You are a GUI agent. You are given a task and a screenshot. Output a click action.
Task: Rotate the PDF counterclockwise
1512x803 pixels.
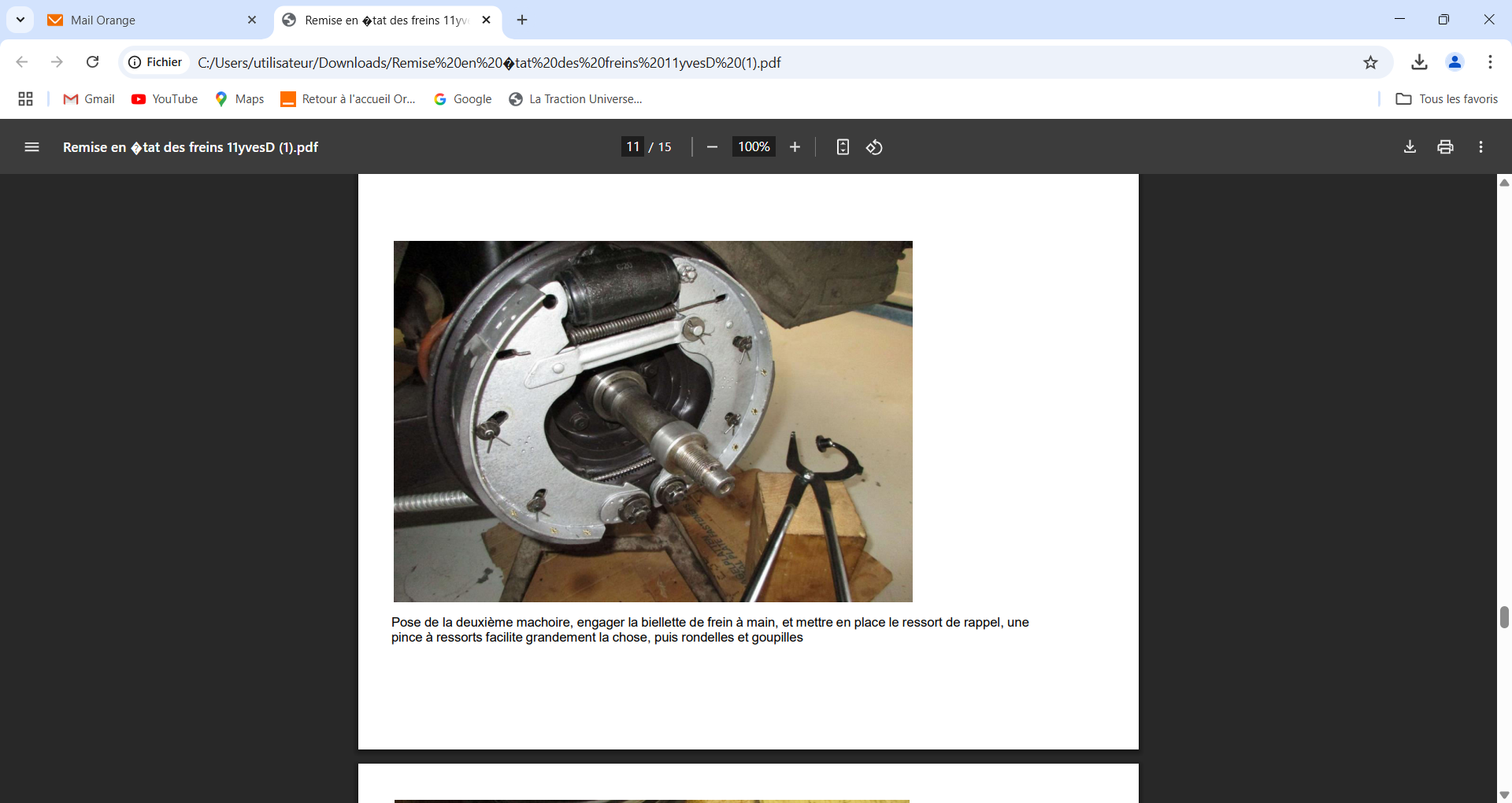tap(874, 147)
